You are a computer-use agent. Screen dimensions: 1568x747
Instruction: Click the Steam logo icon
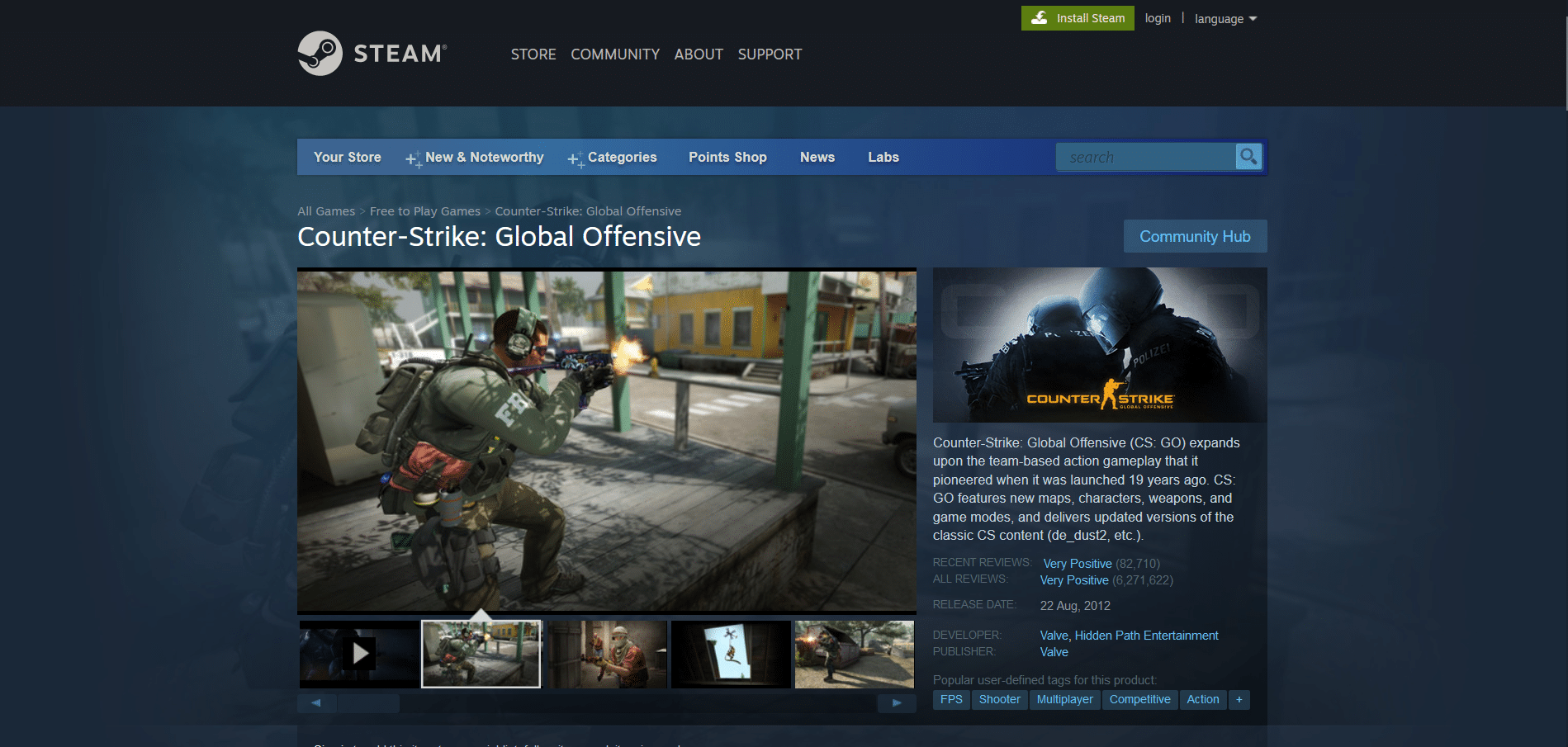pyautogui.click(x=320, y=54)
